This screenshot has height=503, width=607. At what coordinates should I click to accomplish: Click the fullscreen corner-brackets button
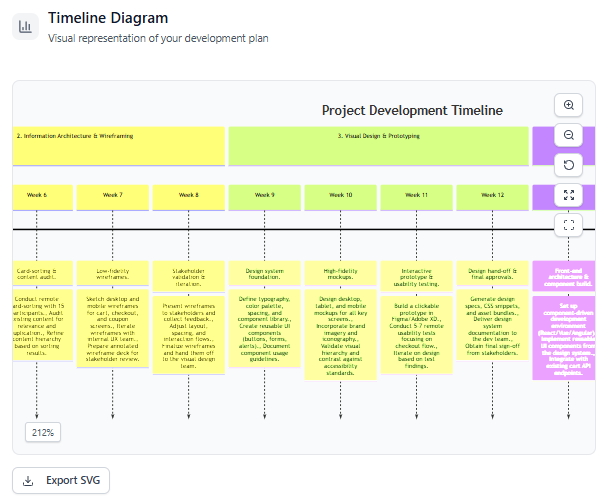coord(568,225)
